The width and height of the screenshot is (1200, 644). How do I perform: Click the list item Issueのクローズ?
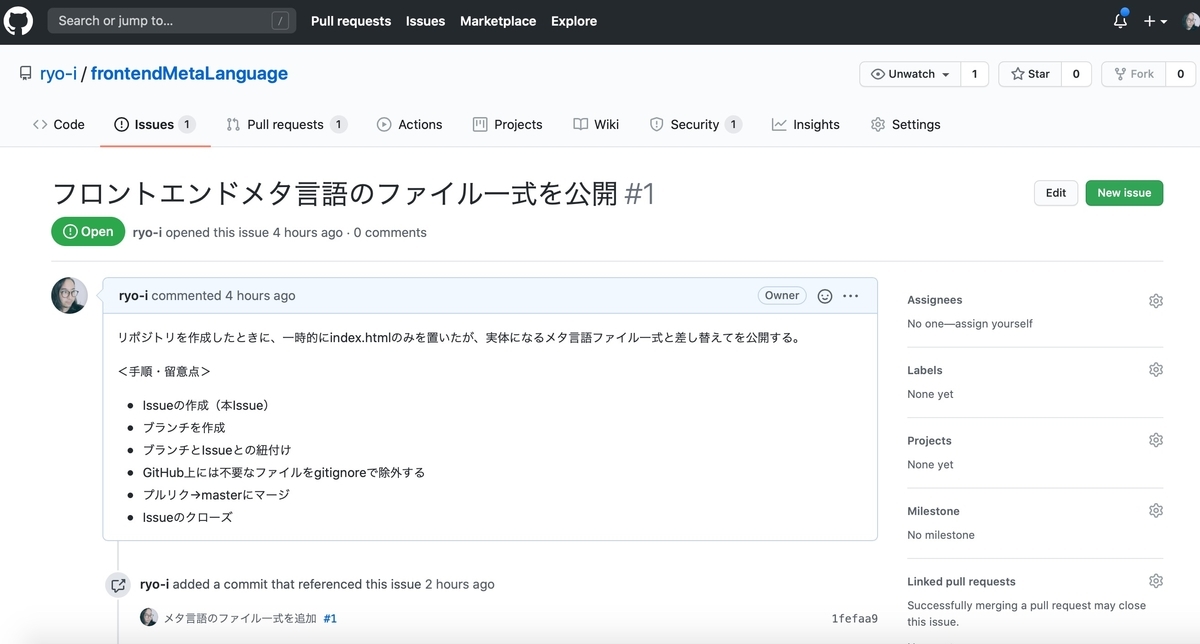pyautogui.click(x=188, y=517)
